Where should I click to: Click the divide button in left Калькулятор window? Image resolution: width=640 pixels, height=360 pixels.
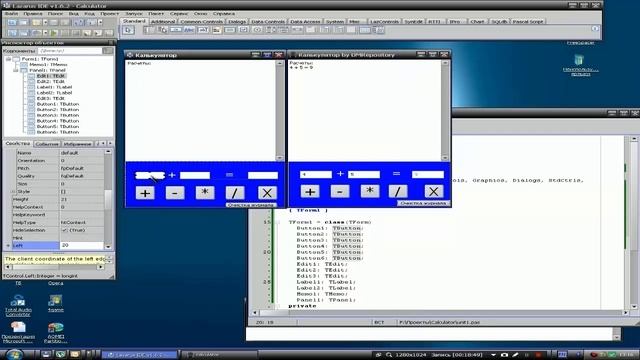[x=235, y=193]
